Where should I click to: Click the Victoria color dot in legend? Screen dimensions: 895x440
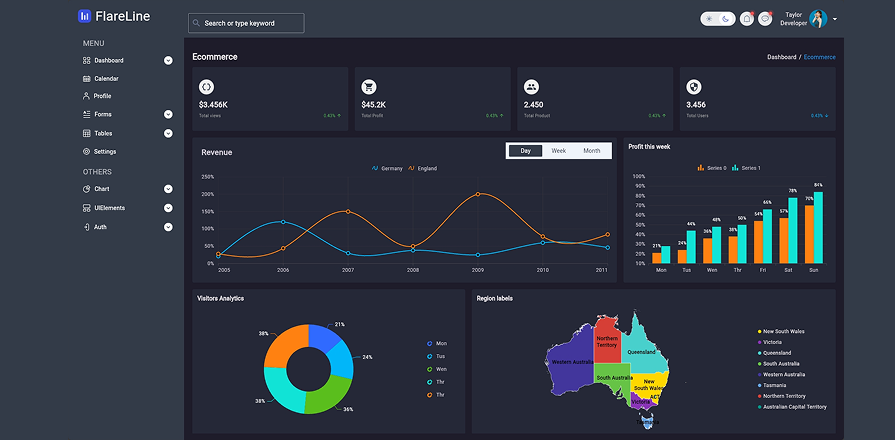(x=760, y=342)
